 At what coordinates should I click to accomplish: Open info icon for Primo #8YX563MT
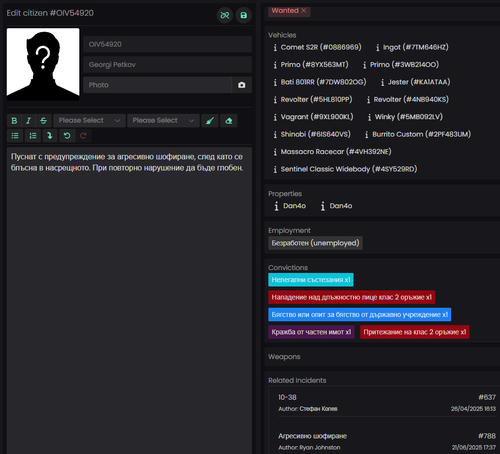275,65
